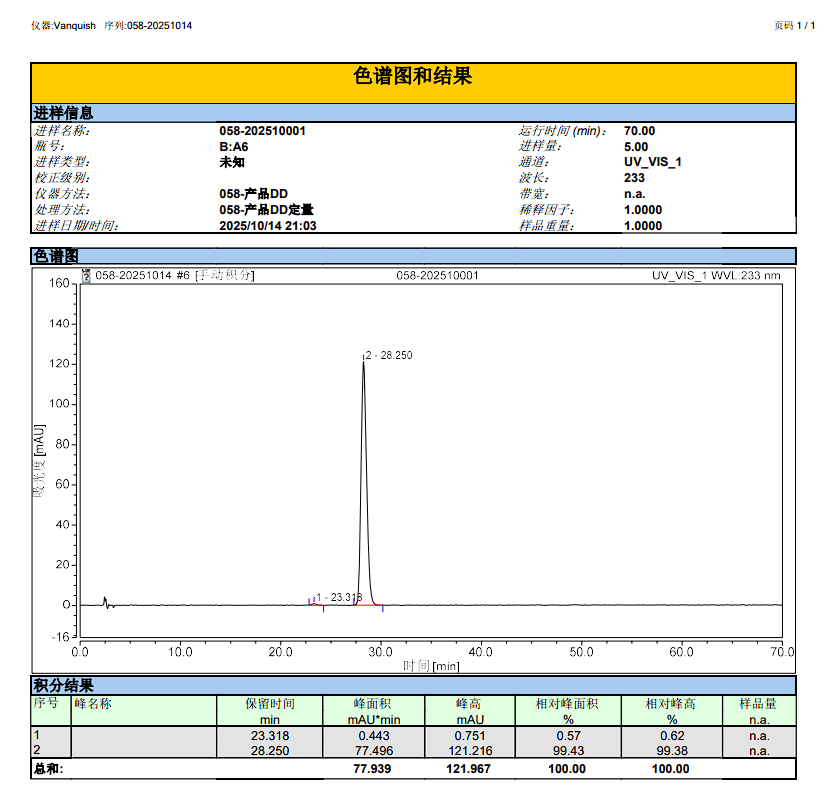Click peak label 2 - 28.250

click(389, 355)
